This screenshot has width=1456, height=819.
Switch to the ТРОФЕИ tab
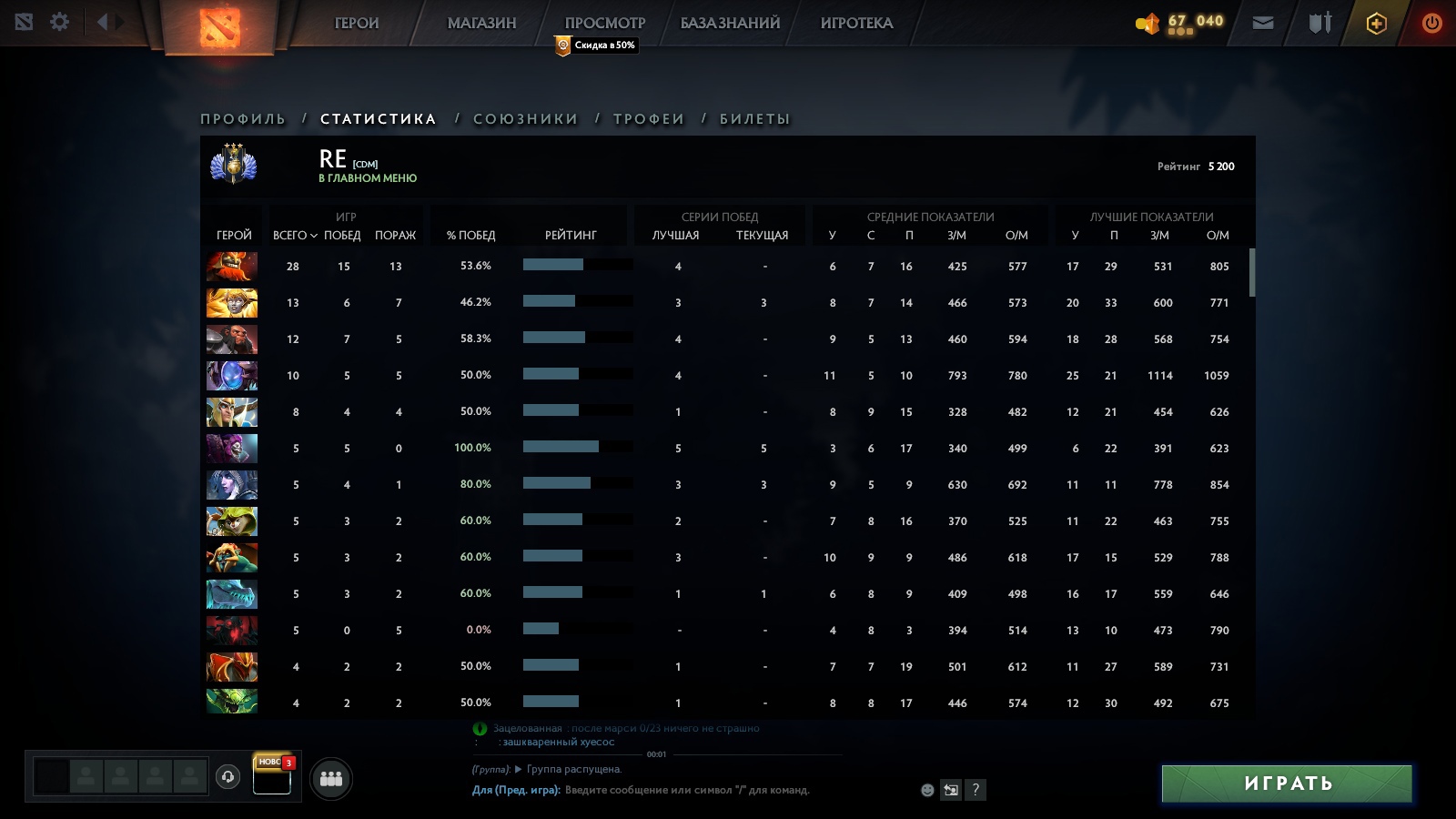click(x=649, y=119)
